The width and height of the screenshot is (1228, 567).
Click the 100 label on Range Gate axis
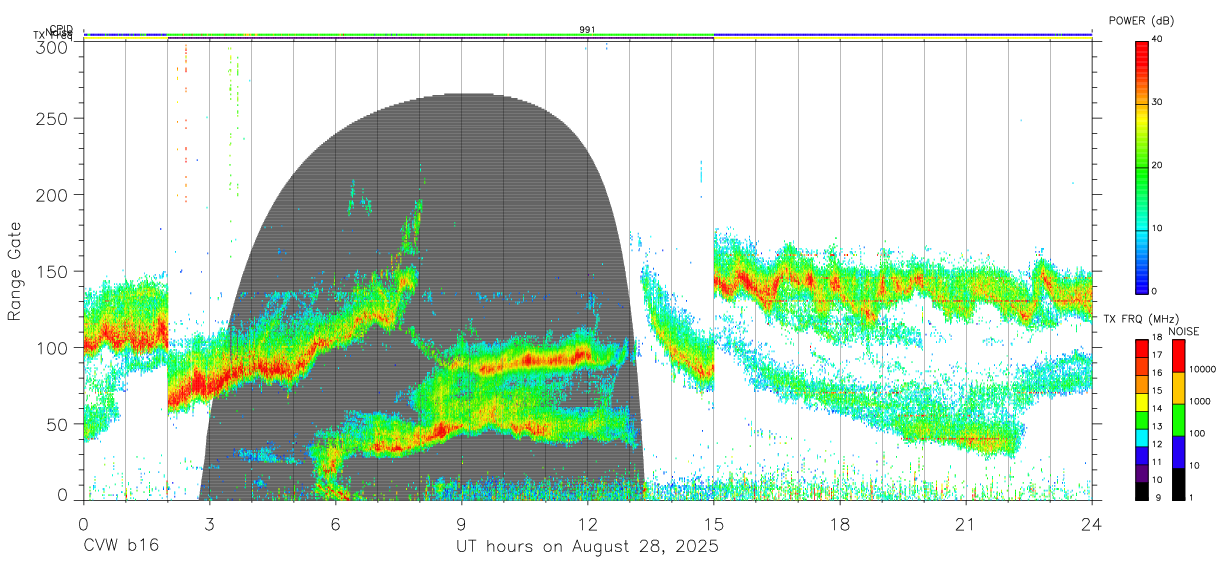(53, 347)
